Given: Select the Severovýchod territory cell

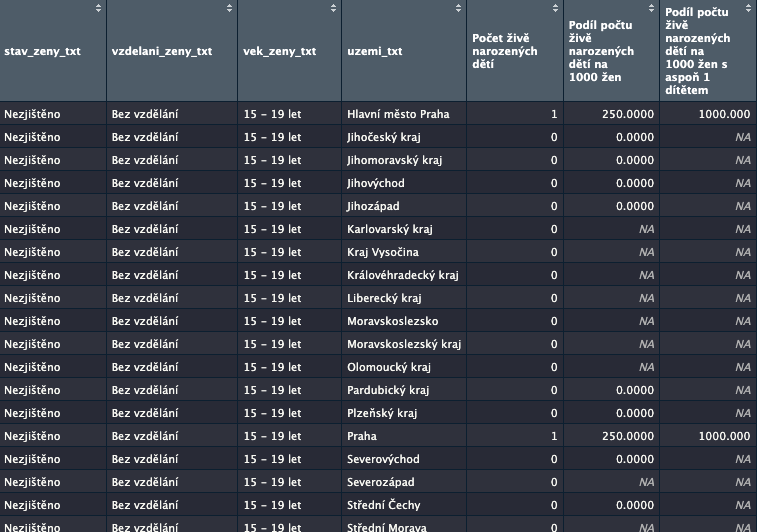Looking at the screenshot, I should [x=383, y=459].
